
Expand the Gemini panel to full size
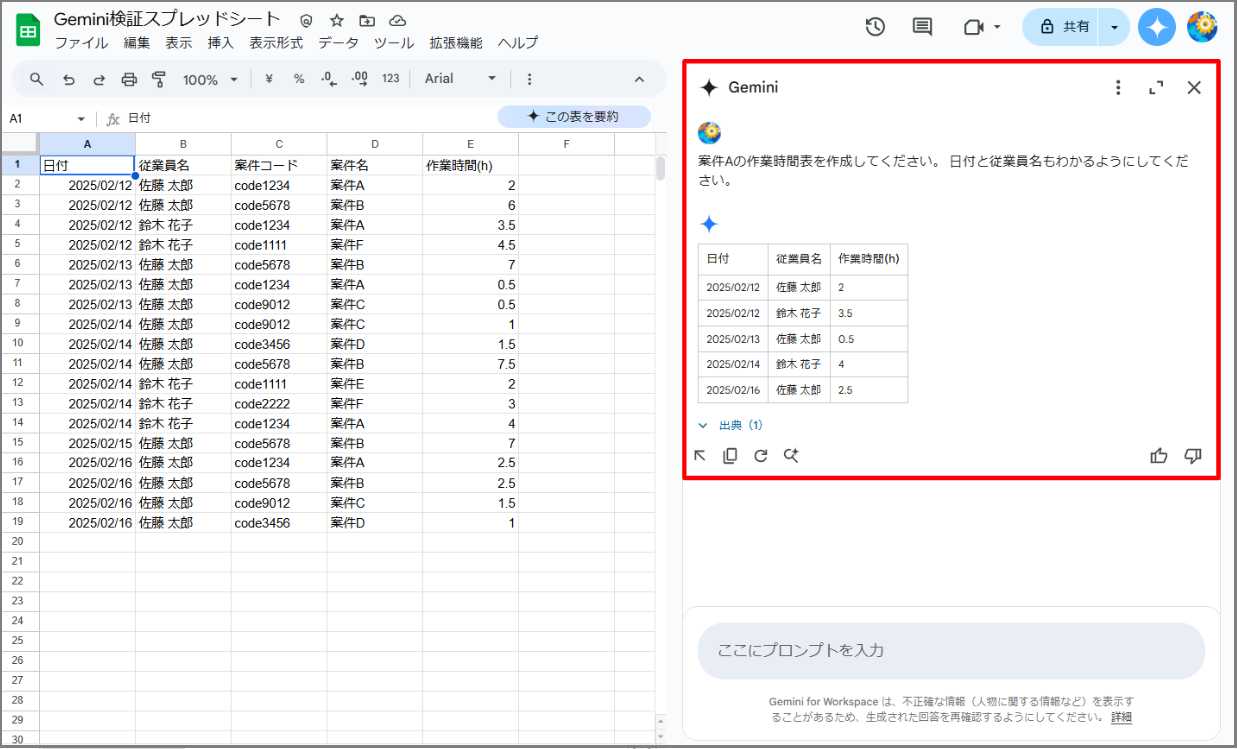[x=1156, y=88]
